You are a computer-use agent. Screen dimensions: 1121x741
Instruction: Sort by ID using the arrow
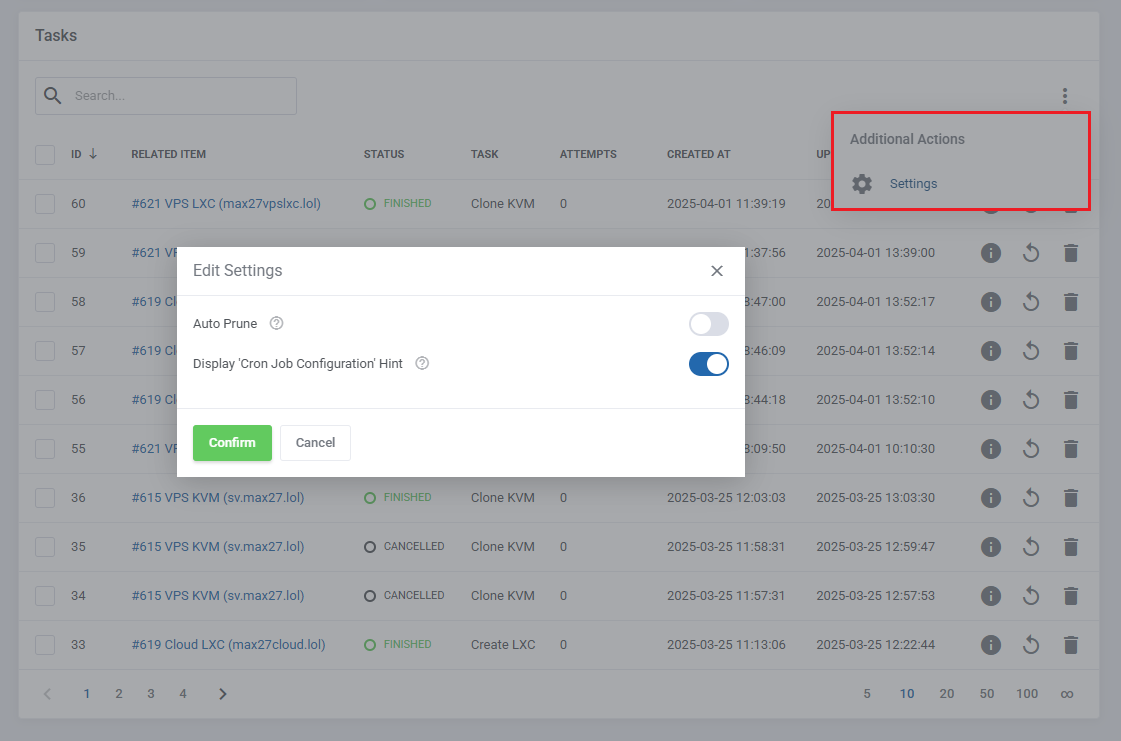(93, 154)
